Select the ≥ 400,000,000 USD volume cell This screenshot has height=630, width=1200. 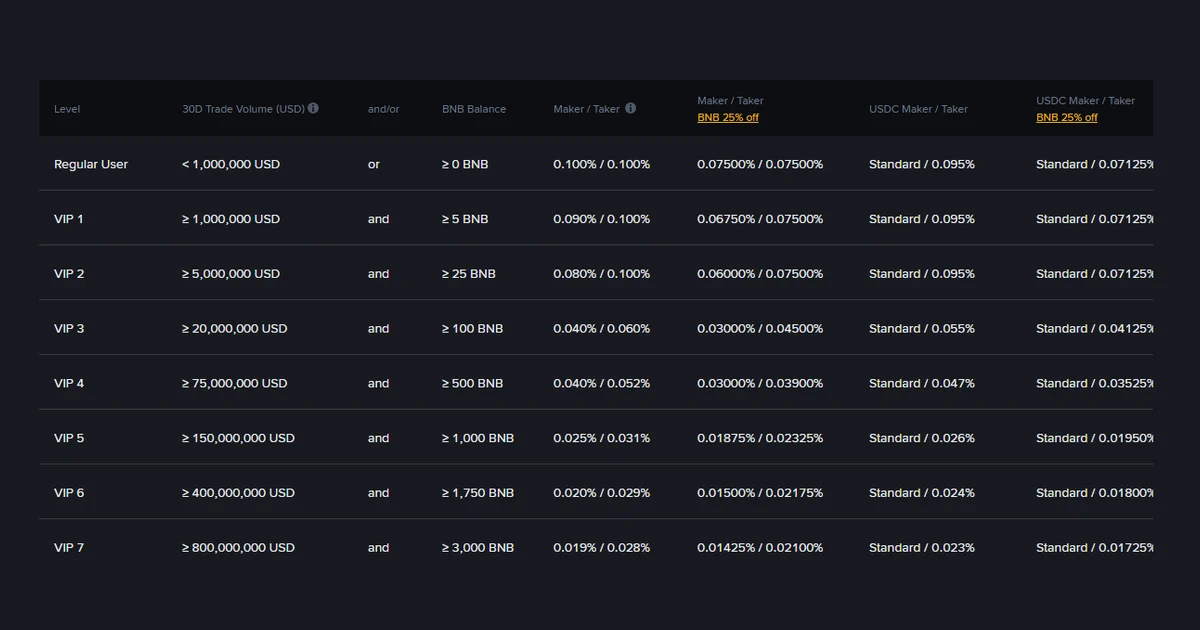pos(238,493)
